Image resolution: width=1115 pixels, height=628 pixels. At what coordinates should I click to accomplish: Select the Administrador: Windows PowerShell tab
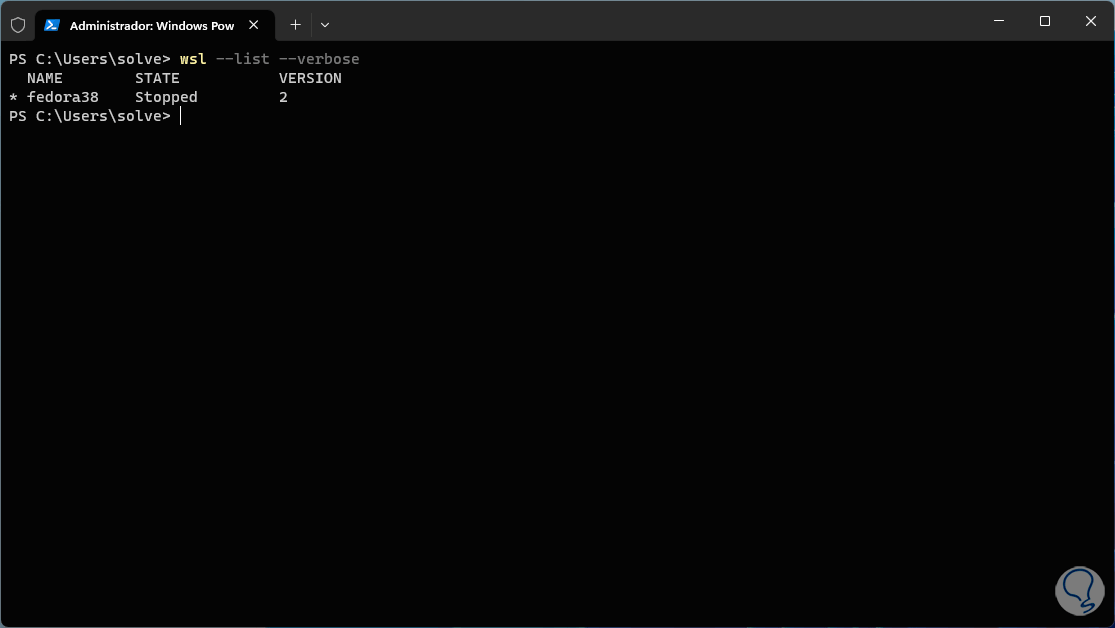155,26
